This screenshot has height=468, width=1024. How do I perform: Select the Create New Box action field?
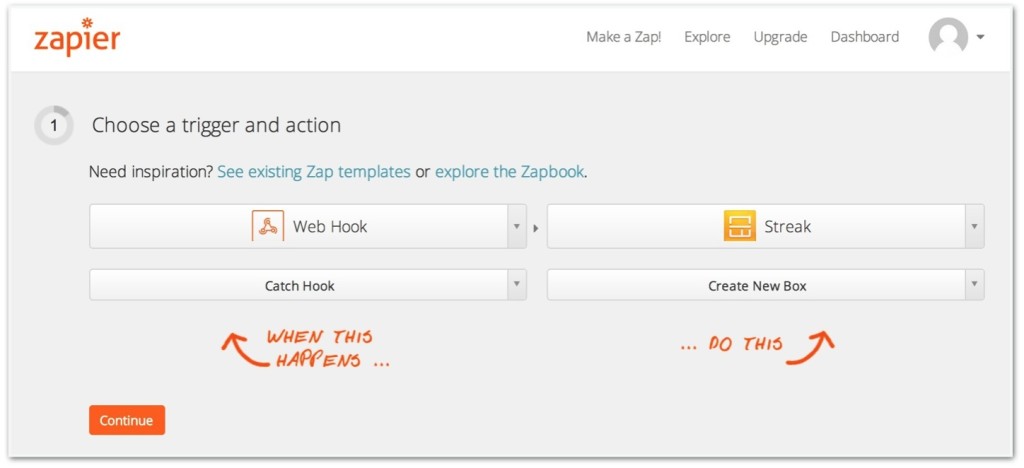[x=757, y=285]
